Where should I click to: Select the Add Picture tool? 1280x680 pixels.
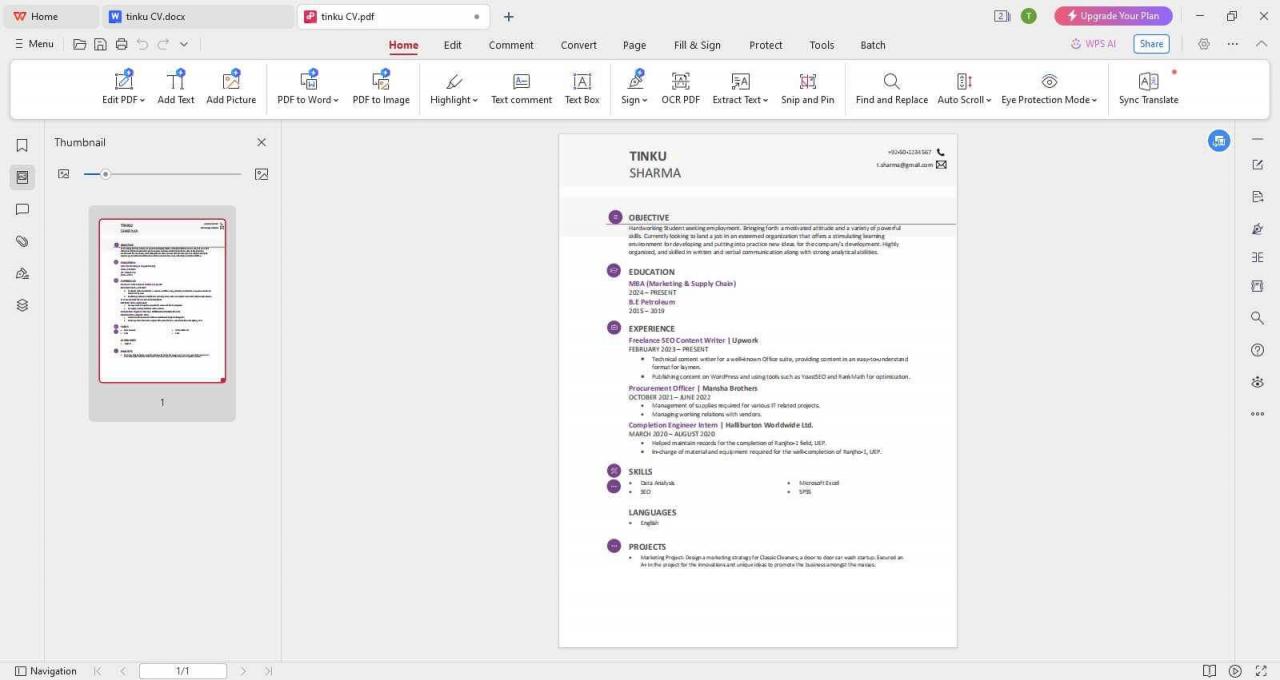[231, 88]
